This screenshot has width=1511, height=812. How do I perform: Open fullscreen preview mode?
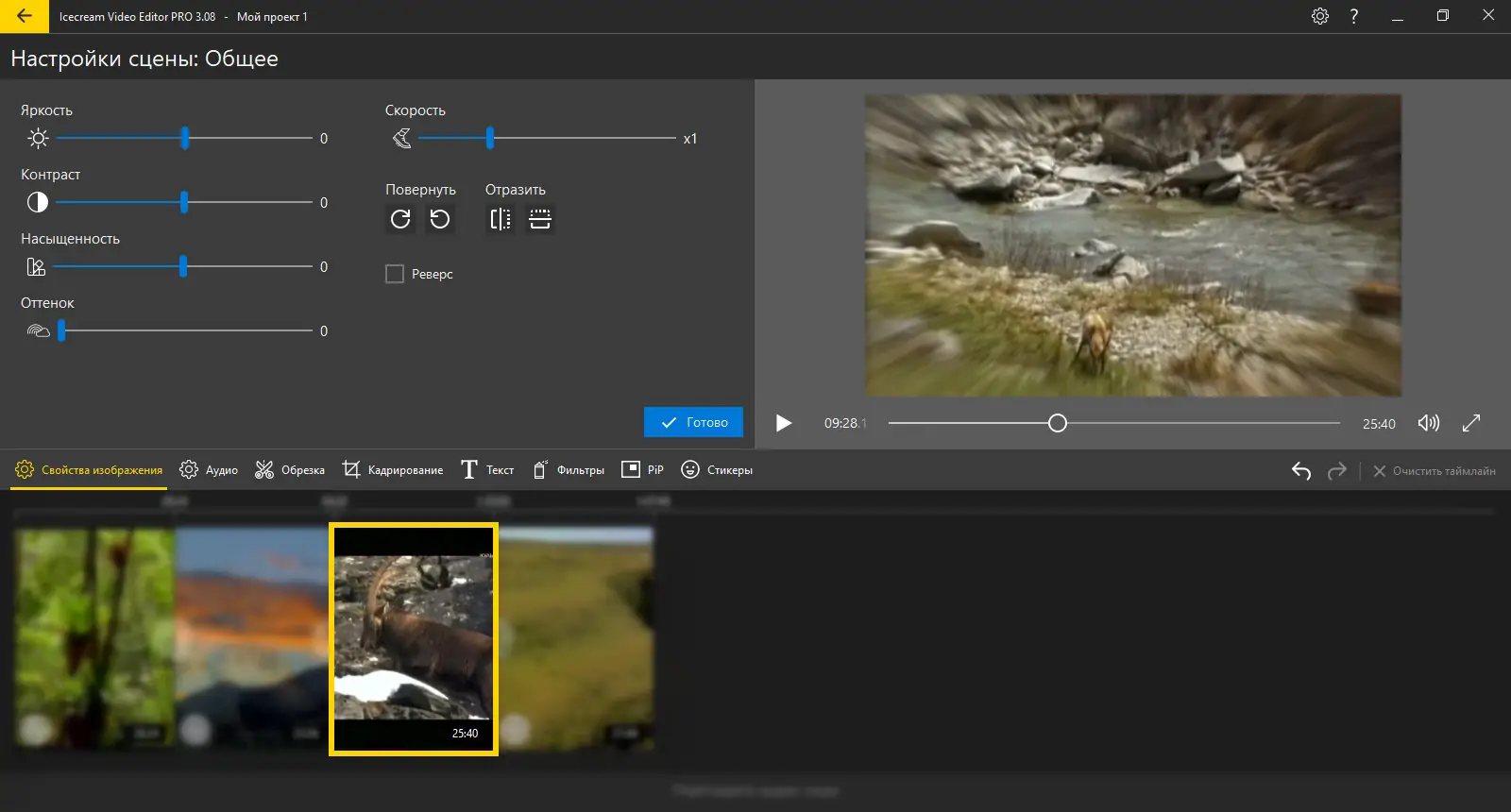(1470, 423)
